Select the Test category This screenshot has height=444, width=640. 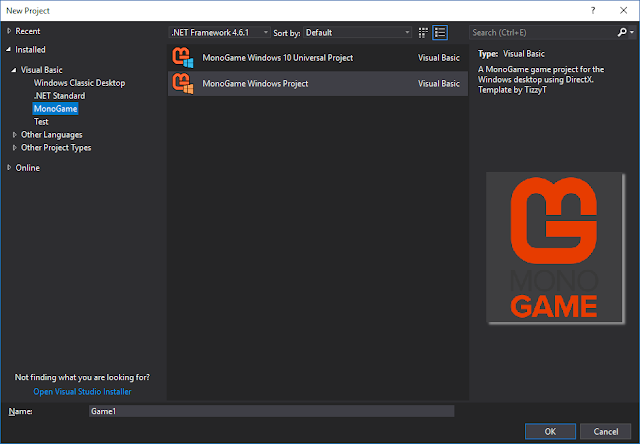pyautogui.click(x=41, y=122)
